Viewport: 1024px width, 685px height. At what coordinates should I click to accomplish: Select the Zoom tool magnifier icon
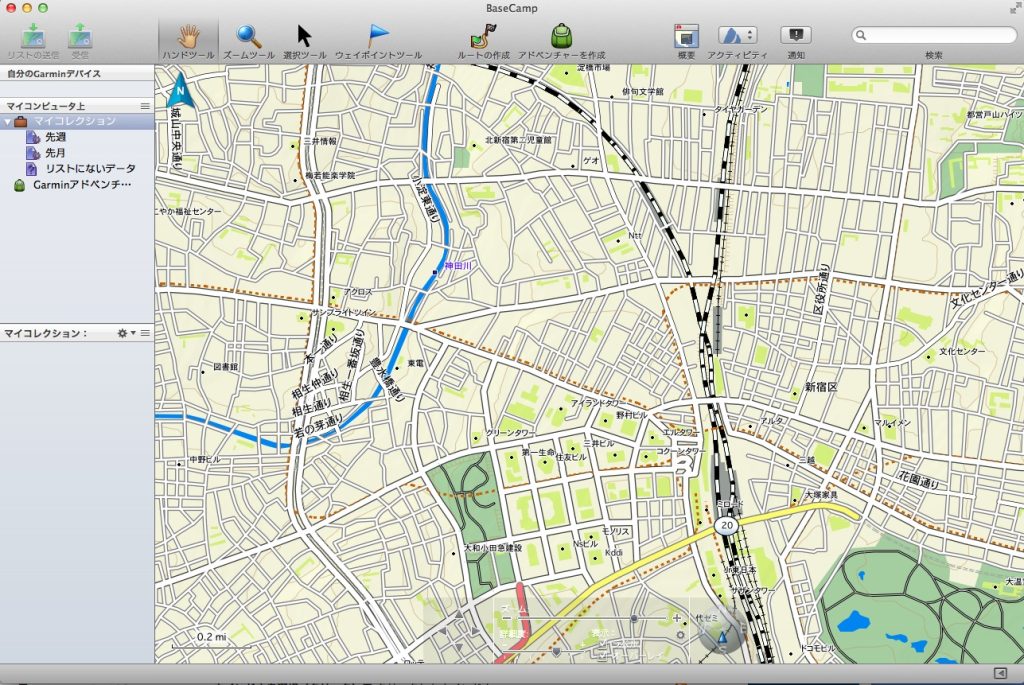[x=248, y=36]
